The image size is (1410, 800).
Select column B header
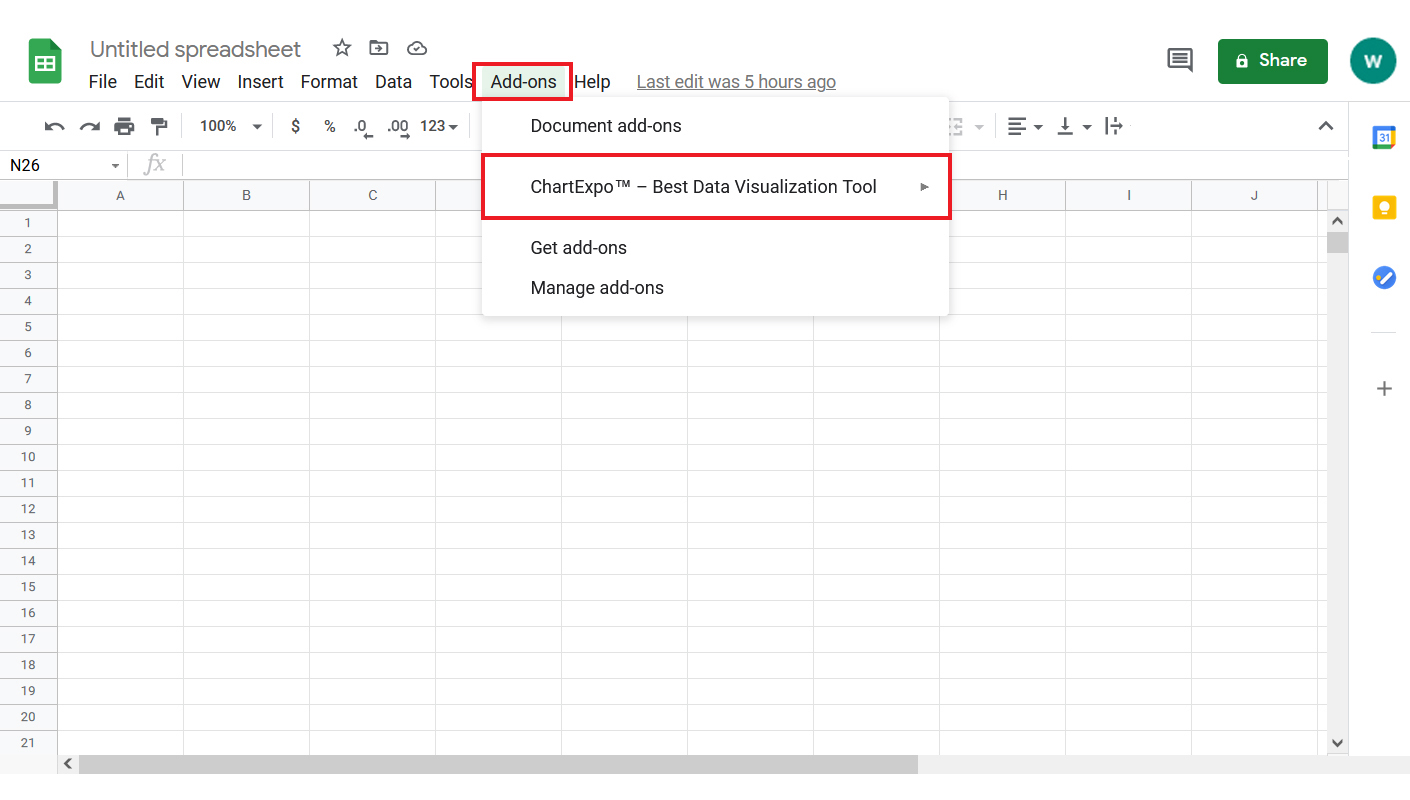[247, 196]
